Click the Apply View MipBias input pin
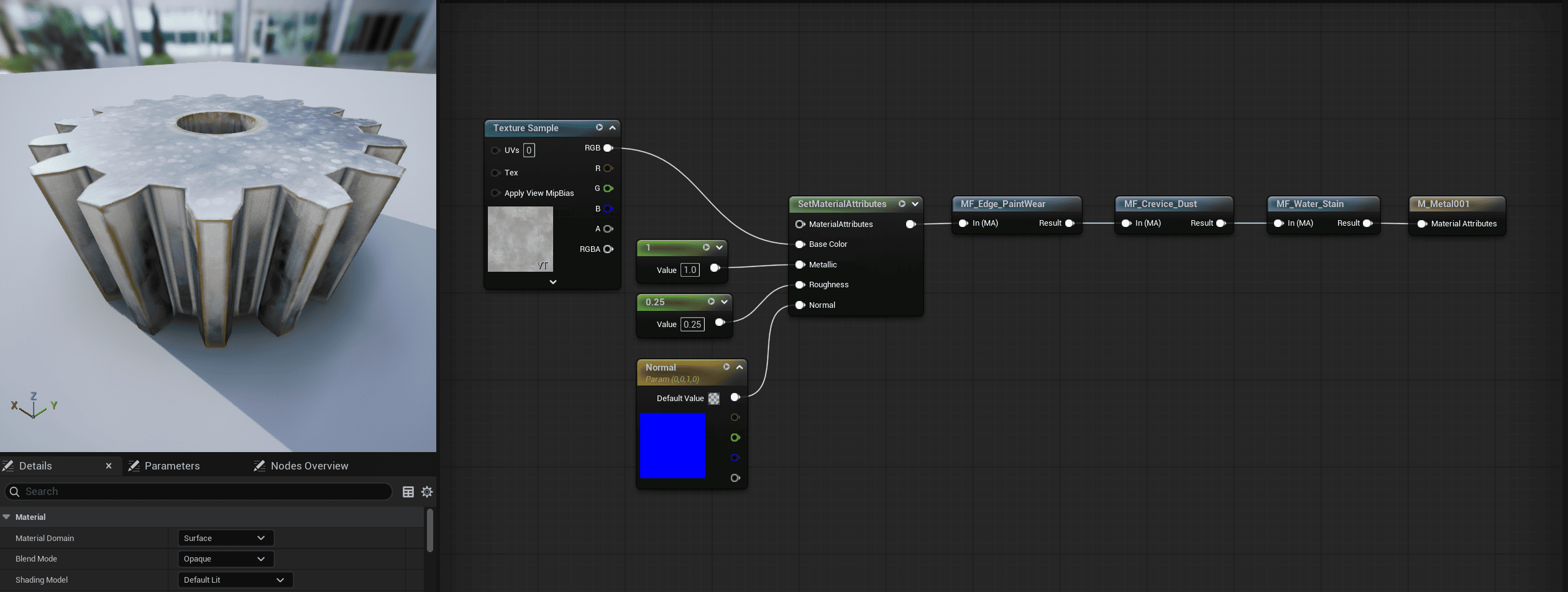 [x=495, y=193]
